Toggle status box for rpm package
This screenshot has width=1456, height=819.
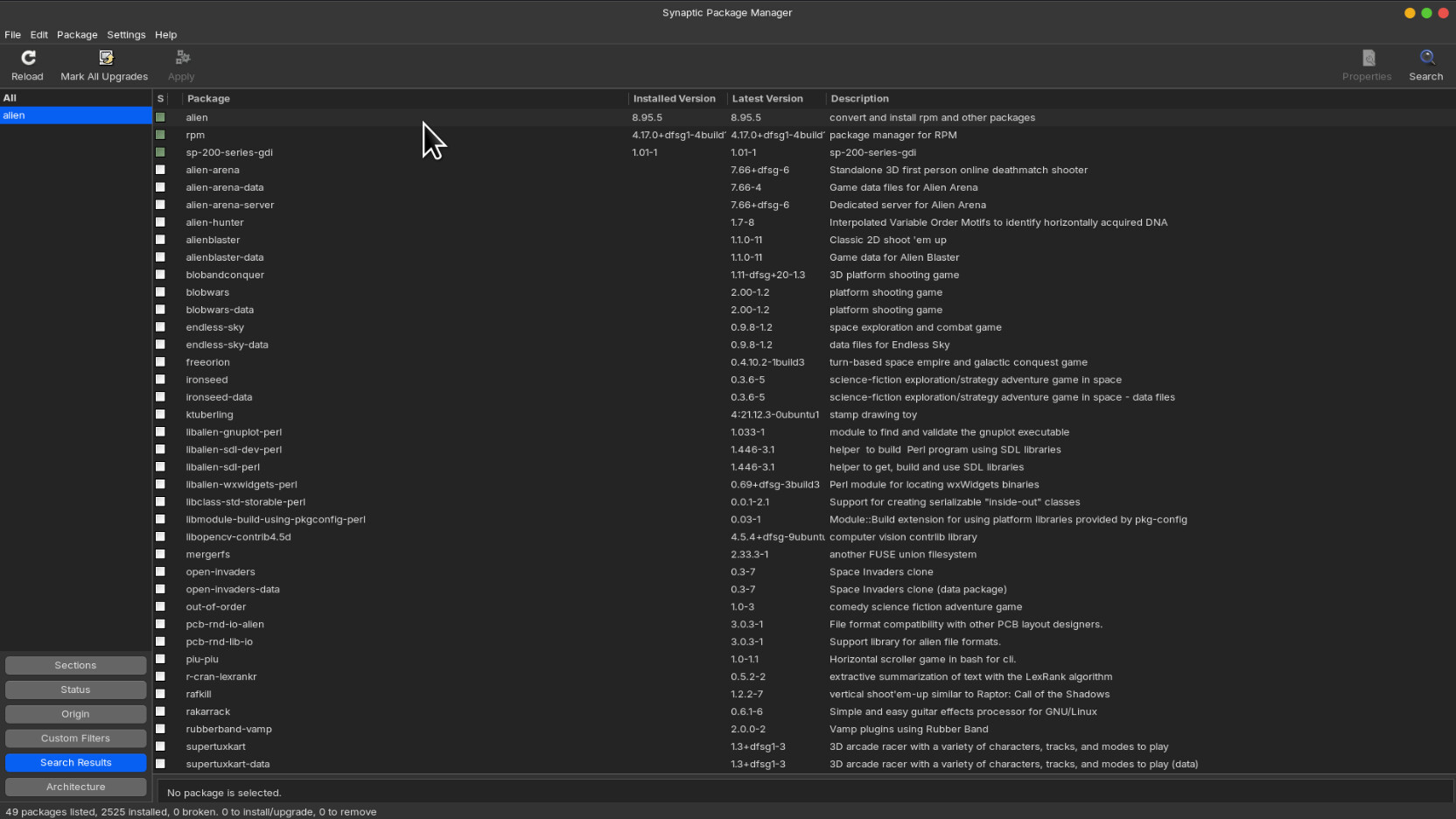pos(160,135)
